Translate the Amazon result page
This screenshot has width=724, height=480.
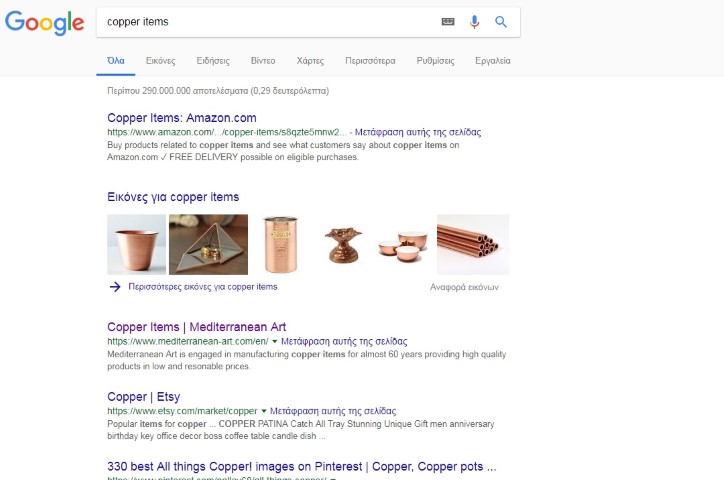pyautogui.click(x=418, y=132)
